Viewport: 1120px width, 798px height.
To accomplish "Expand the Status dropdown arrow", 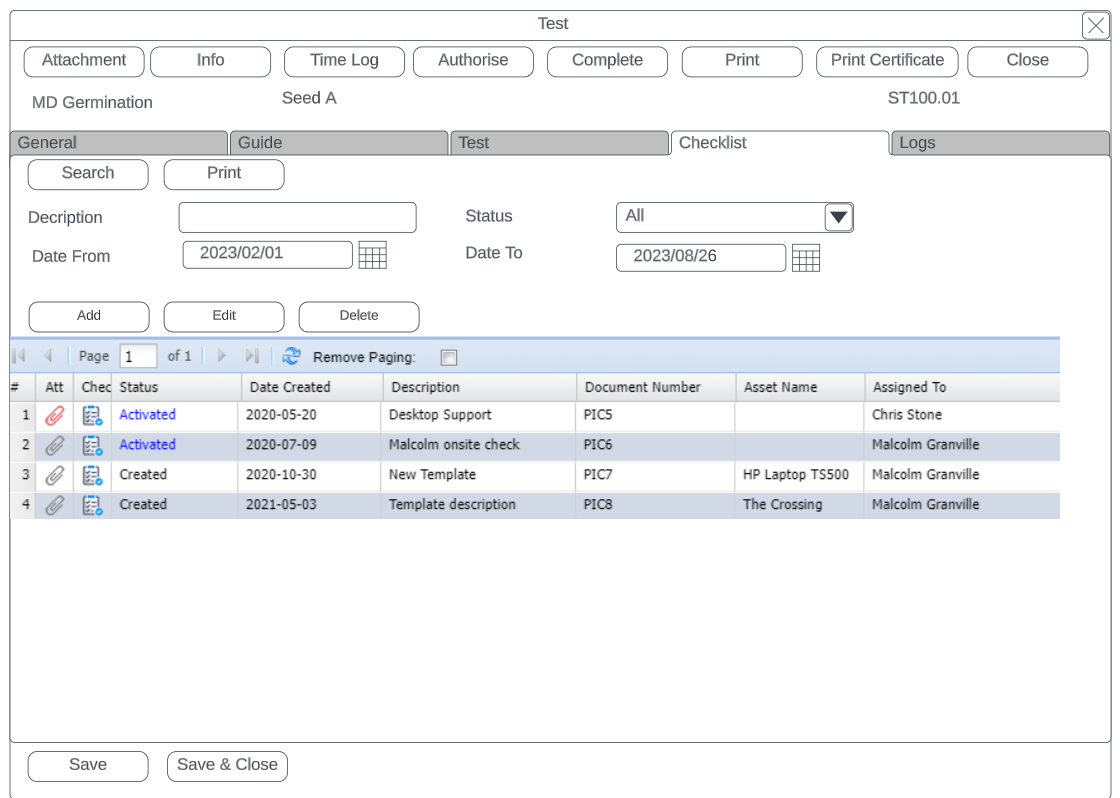I will pos(838,217).
